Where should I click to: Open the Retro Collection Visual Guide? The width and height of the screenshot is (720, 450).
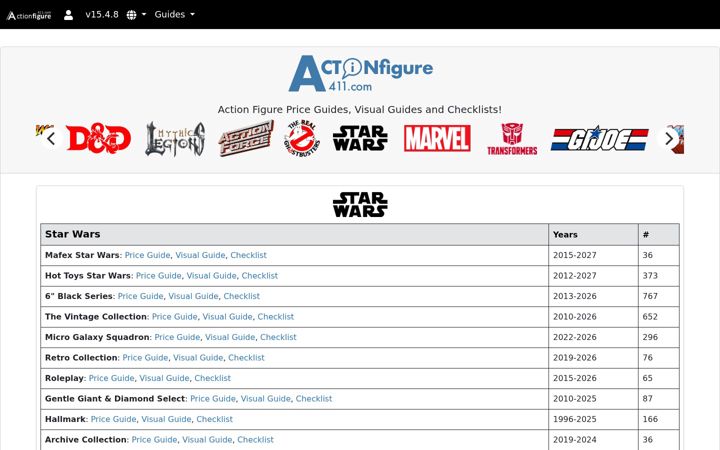tap(198, 358)
